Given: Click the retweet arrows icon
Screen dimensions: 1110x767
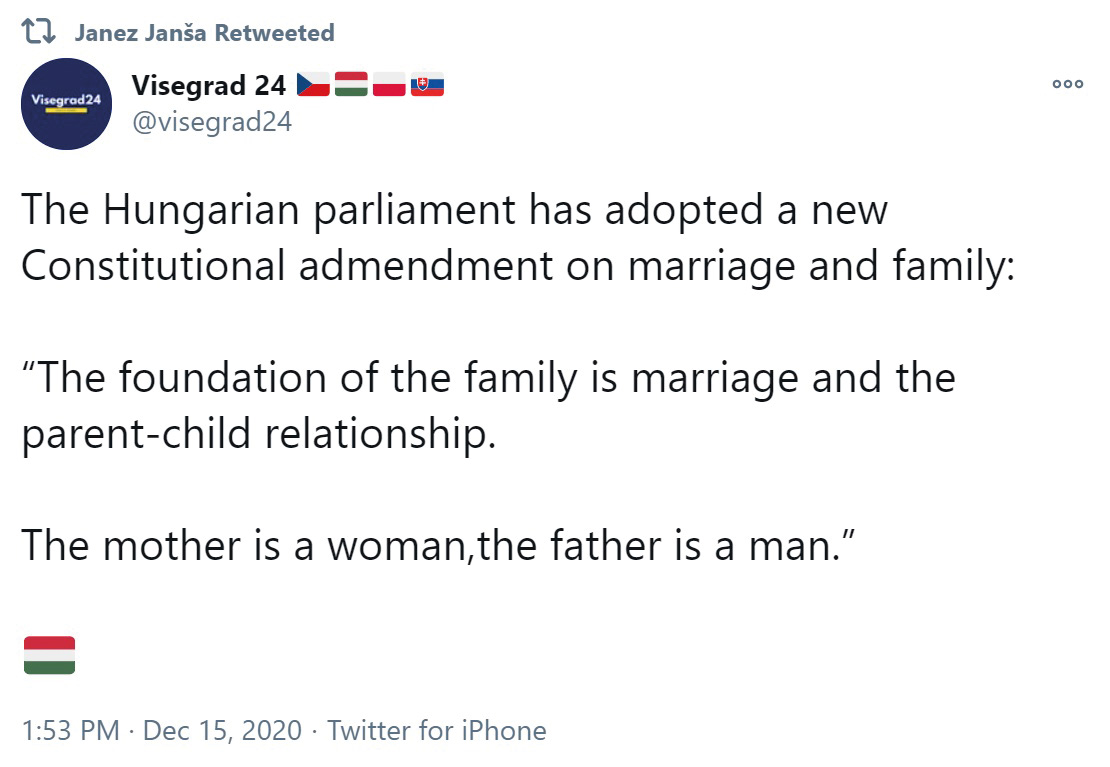Looking at the screenshot, I should (40, 33).
